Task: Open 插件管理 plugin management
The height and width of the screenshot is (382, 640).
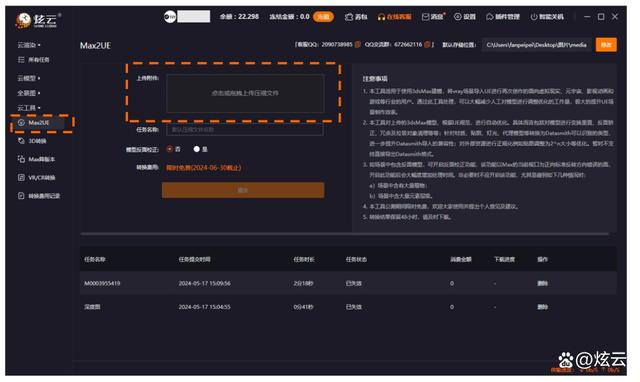Action: (x=503, y=17)
